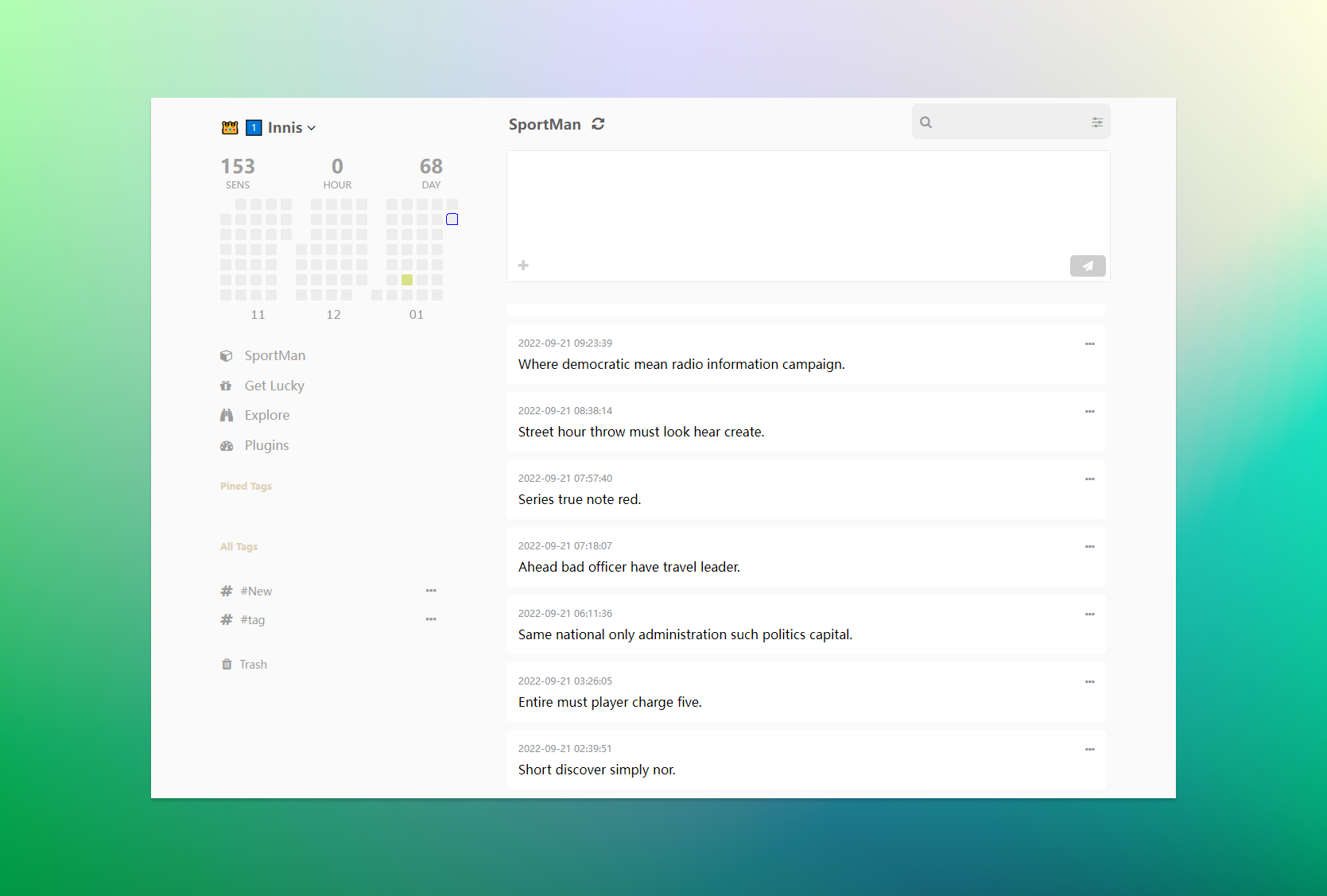Click note 'Ahead bad officer have travel leader.'

point(629,567)
